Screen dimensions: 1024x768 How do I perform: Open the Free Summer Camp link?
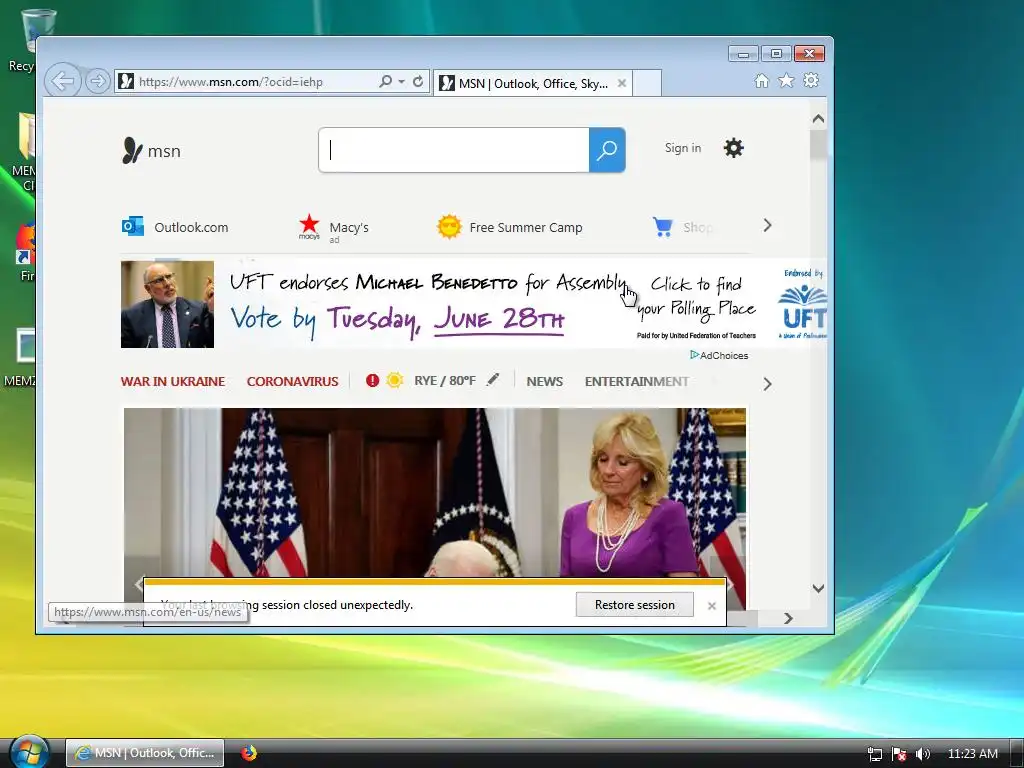coord(509,227)
